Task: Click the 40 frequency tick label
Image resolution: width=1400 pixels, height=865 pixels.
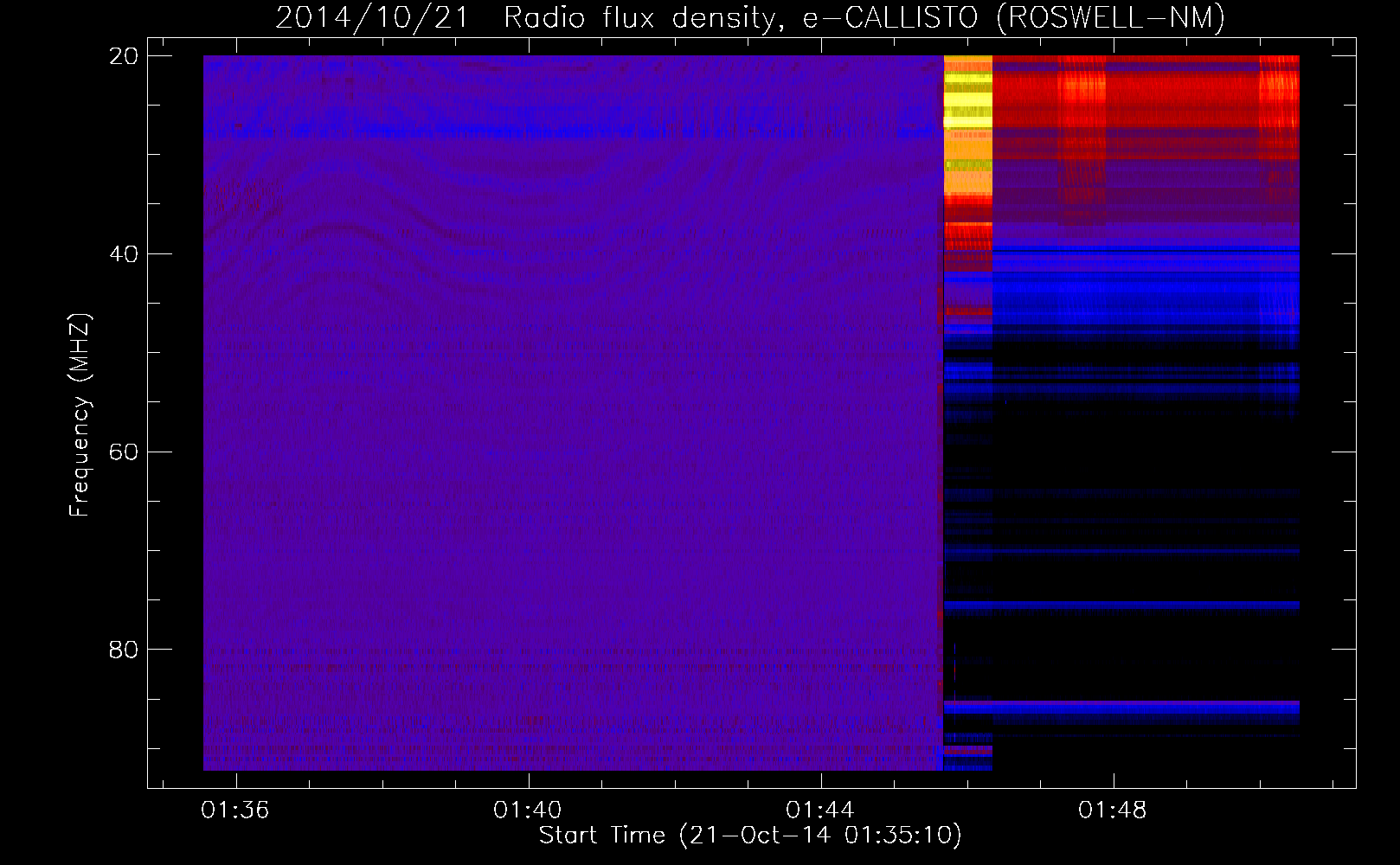Action: (124, 254)
